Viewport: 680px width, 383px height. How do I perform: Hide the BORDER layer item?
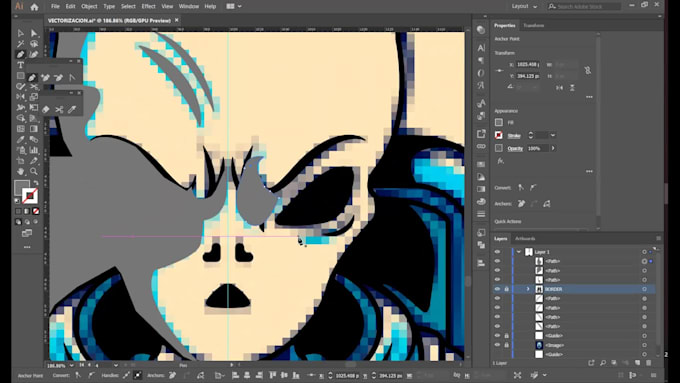tap(497, 289)
